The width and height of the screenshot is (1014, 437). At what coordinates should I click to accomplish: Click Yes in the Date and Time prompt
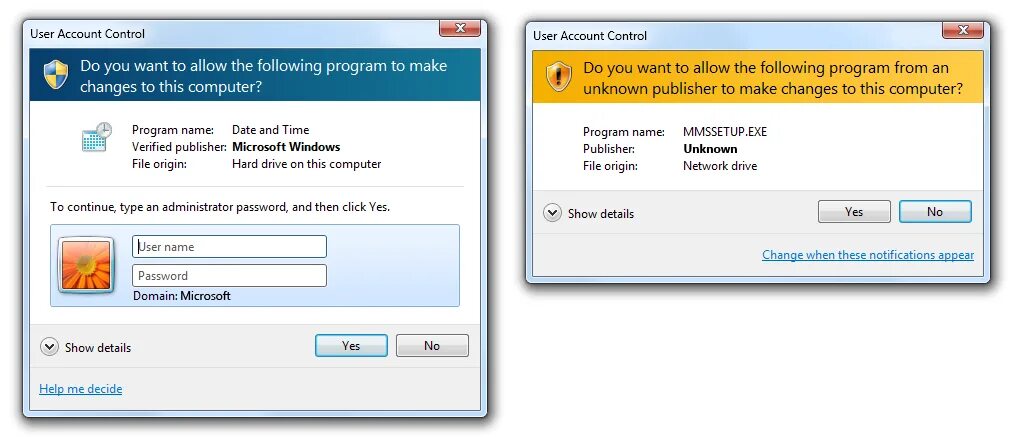coord(351,346)
